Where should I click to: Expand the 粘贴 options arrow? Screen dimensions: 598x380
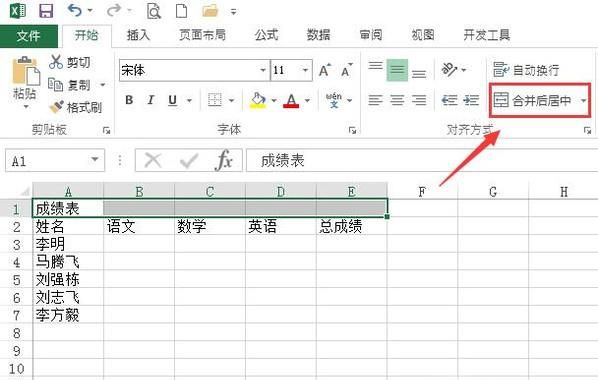tap(26, 107)
